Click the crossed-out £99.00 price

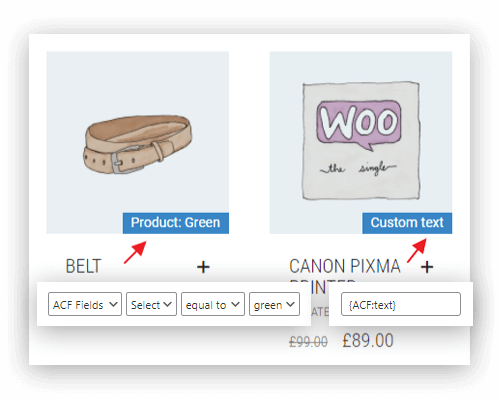(x=308, y=342)
